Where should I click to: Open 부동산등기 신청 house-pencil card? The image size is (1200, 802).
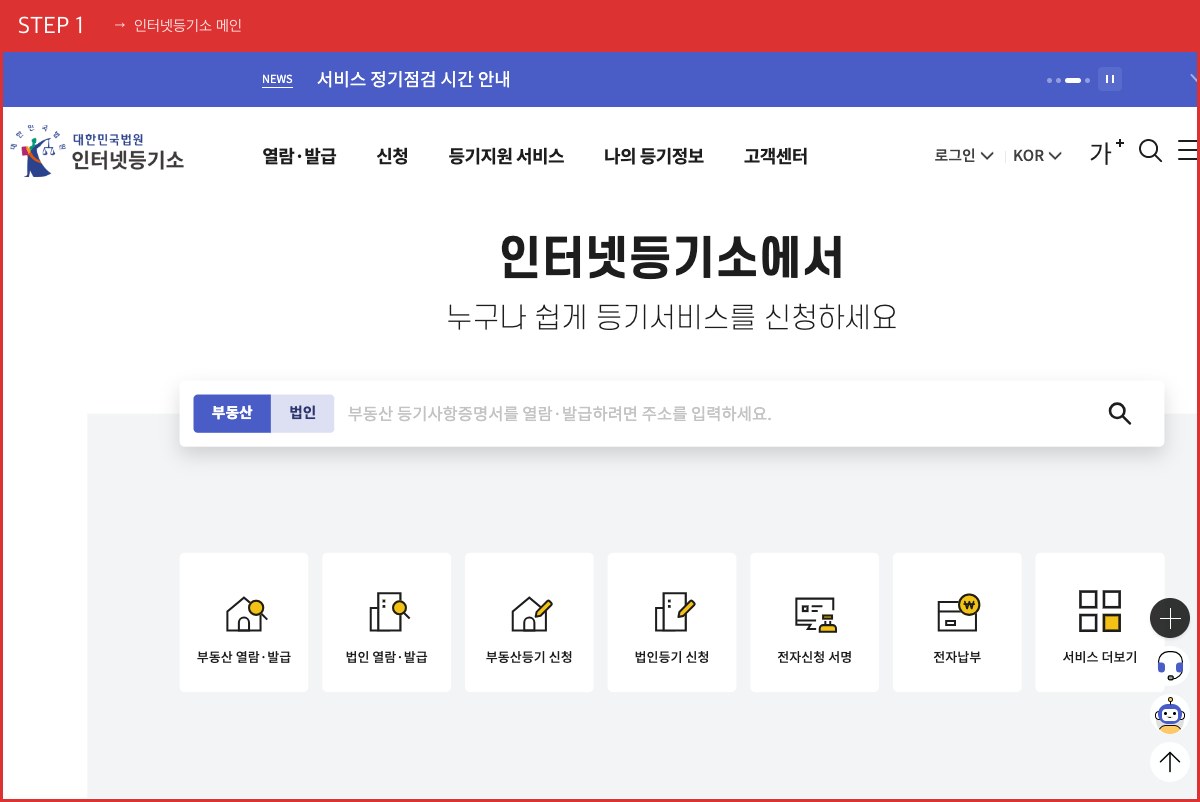point(529,622)
